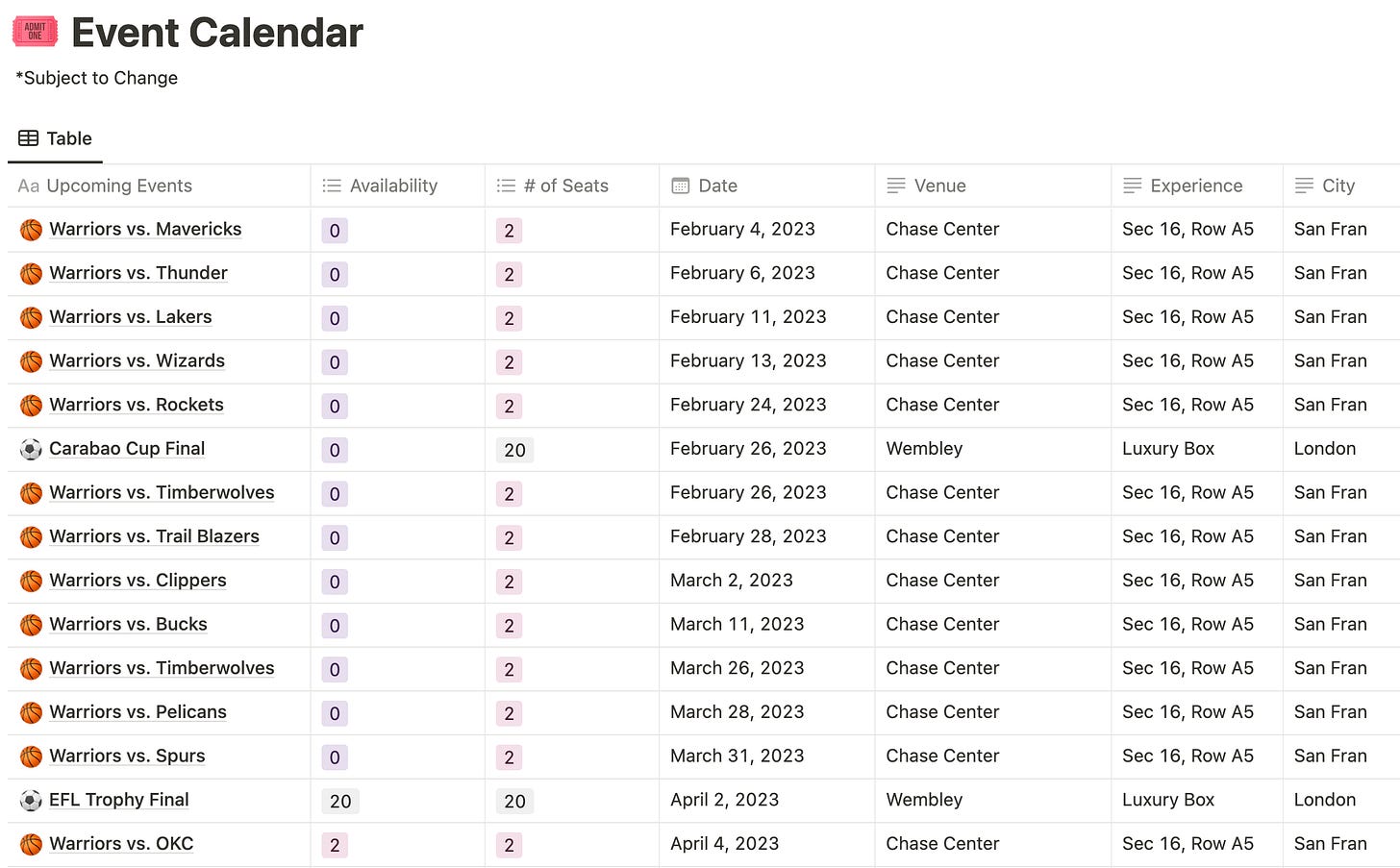Open the Warriors vs. Rockets event
The image size is (1400, 868).
coord(137,405)
